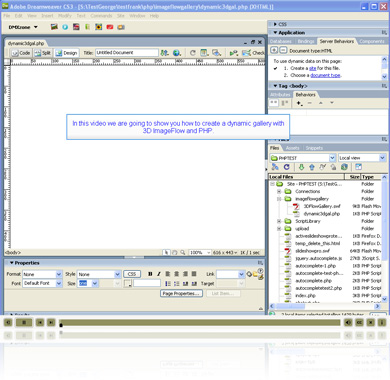
Task: Select the dynamic3dgal.php document tab
Action: click(26, 43)
